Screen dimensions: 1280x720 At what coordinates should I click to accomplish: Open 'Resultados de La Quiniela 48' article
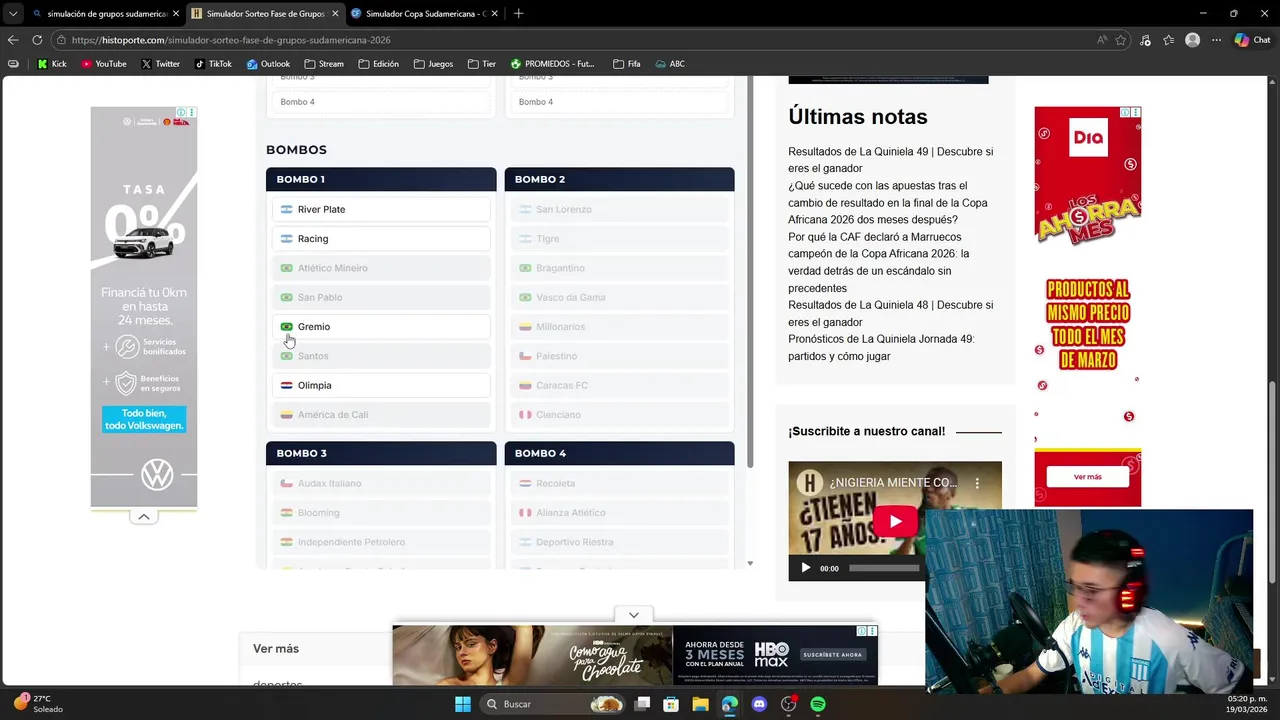(890, 313)
